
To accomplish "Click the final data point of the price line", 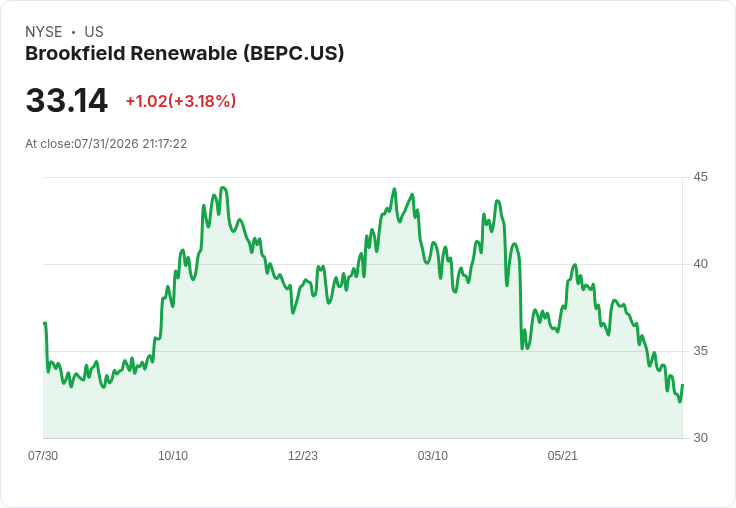I will coord(682,385).
